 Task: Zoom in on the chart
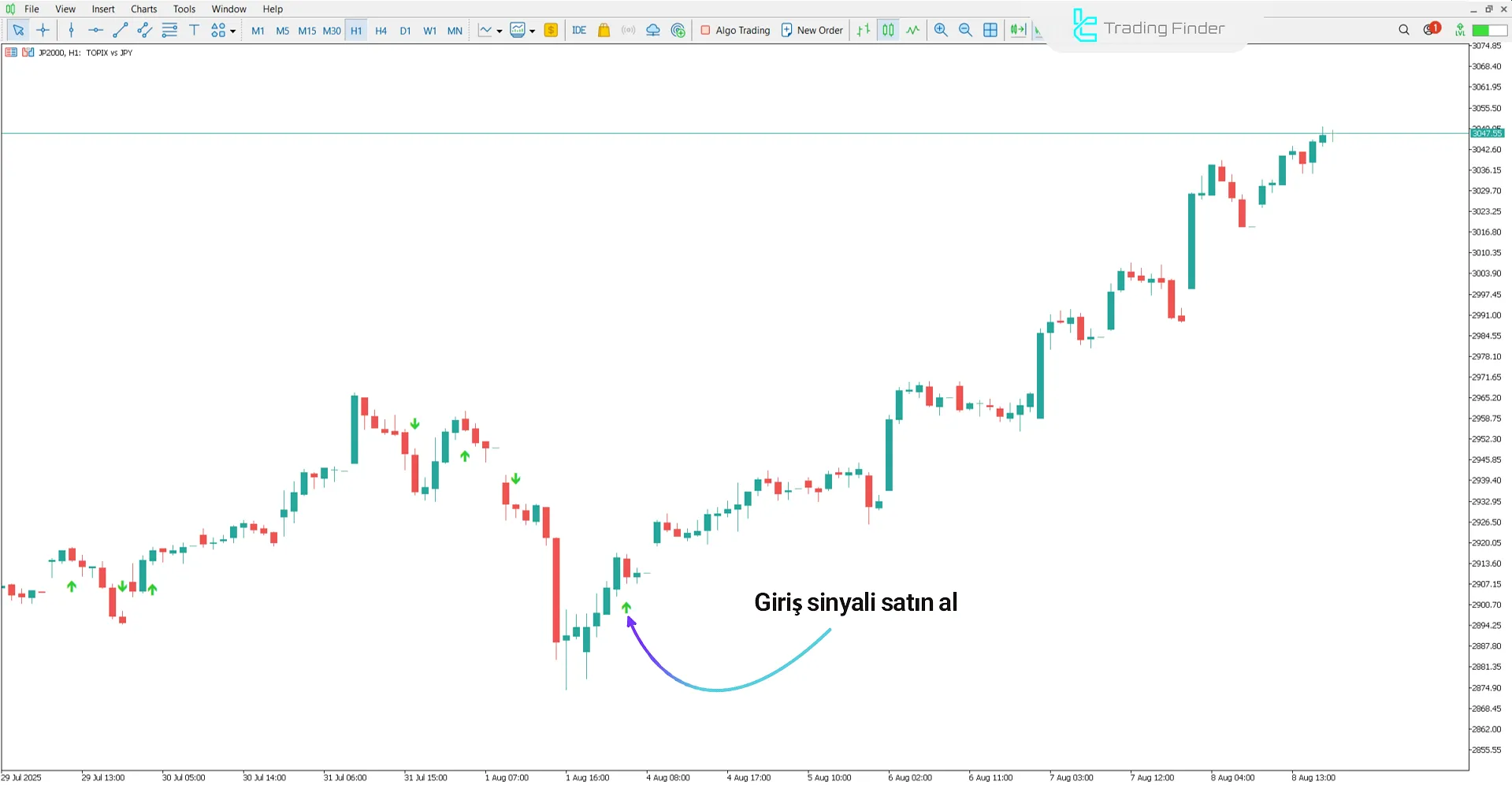click(941, 30)
